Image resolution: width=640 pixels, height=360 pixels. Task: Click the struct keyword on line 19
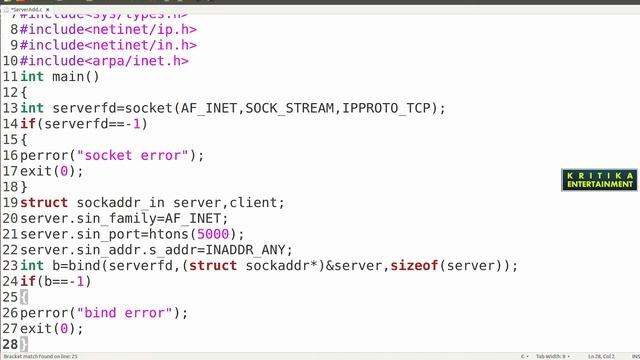click(x=44, y=202)
